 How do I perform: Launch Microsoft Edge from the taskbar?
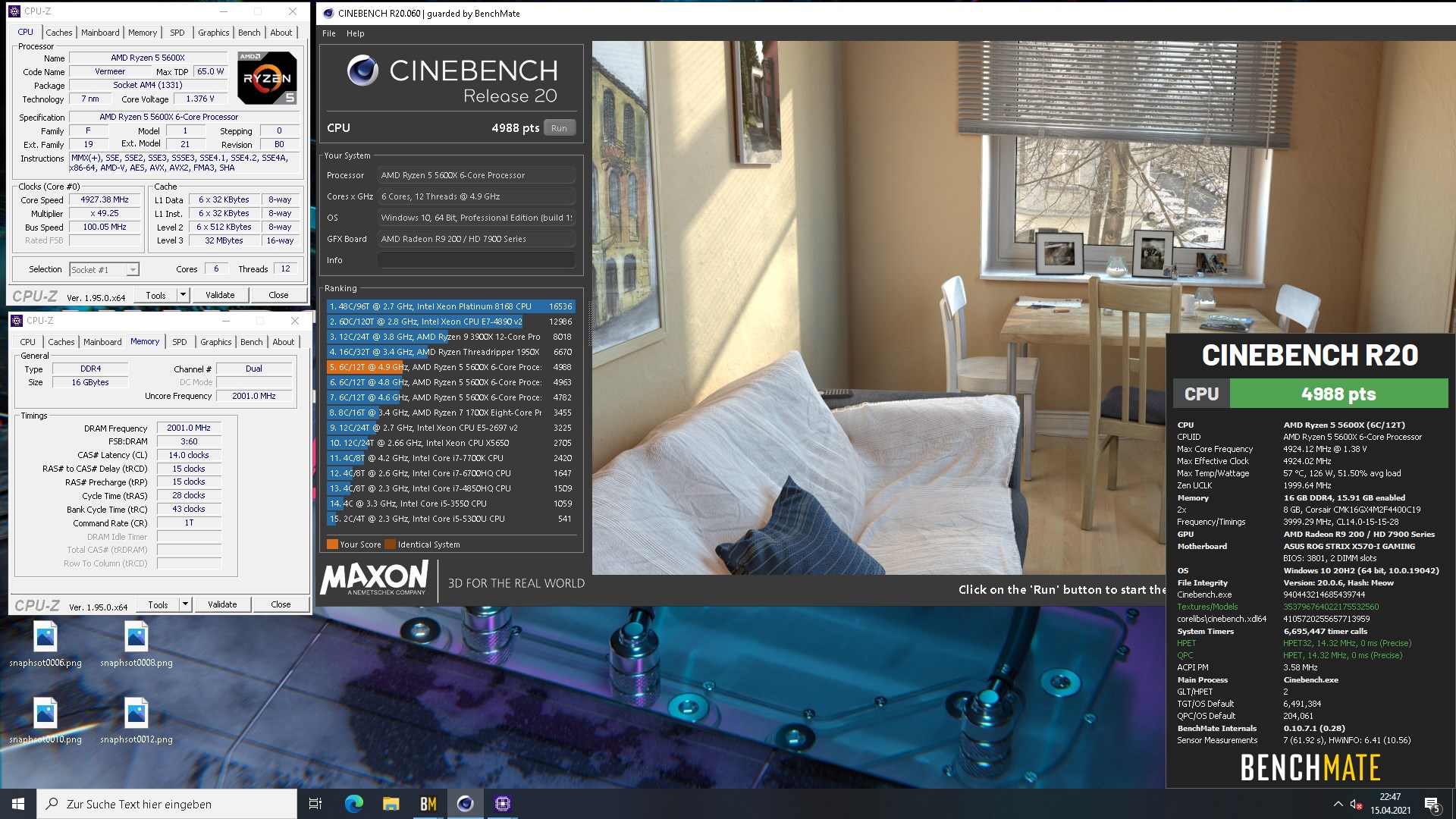(353, 804)
